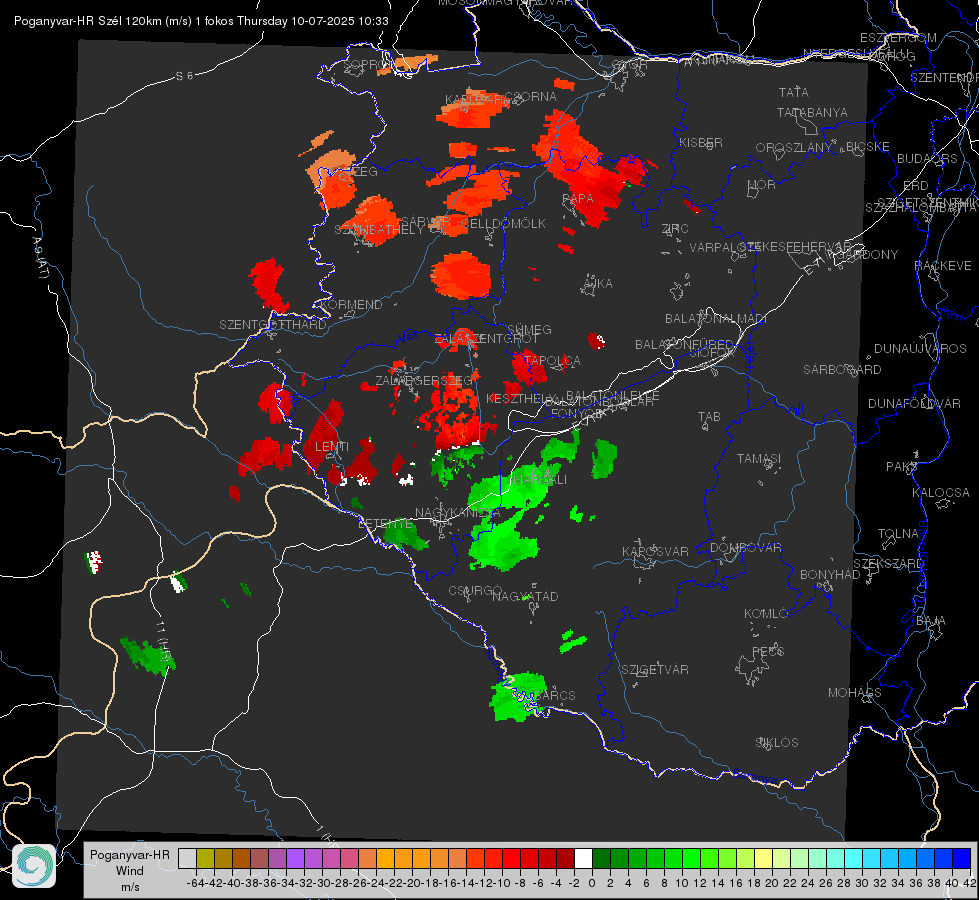The width and height of the screenshot is (979, 900).
Task: Click the DUNAUJVAROS city label
Action: pyautogui.click(x=920, y=348)
